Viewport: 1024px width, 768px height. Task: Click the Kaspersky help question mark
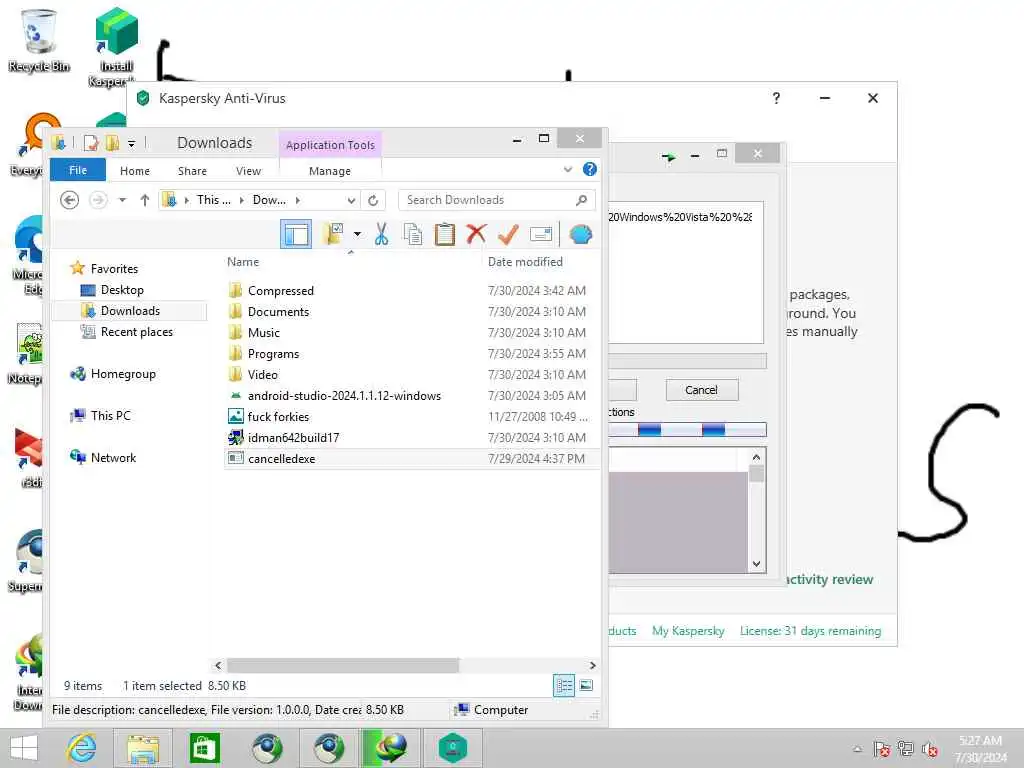[776, 98]
